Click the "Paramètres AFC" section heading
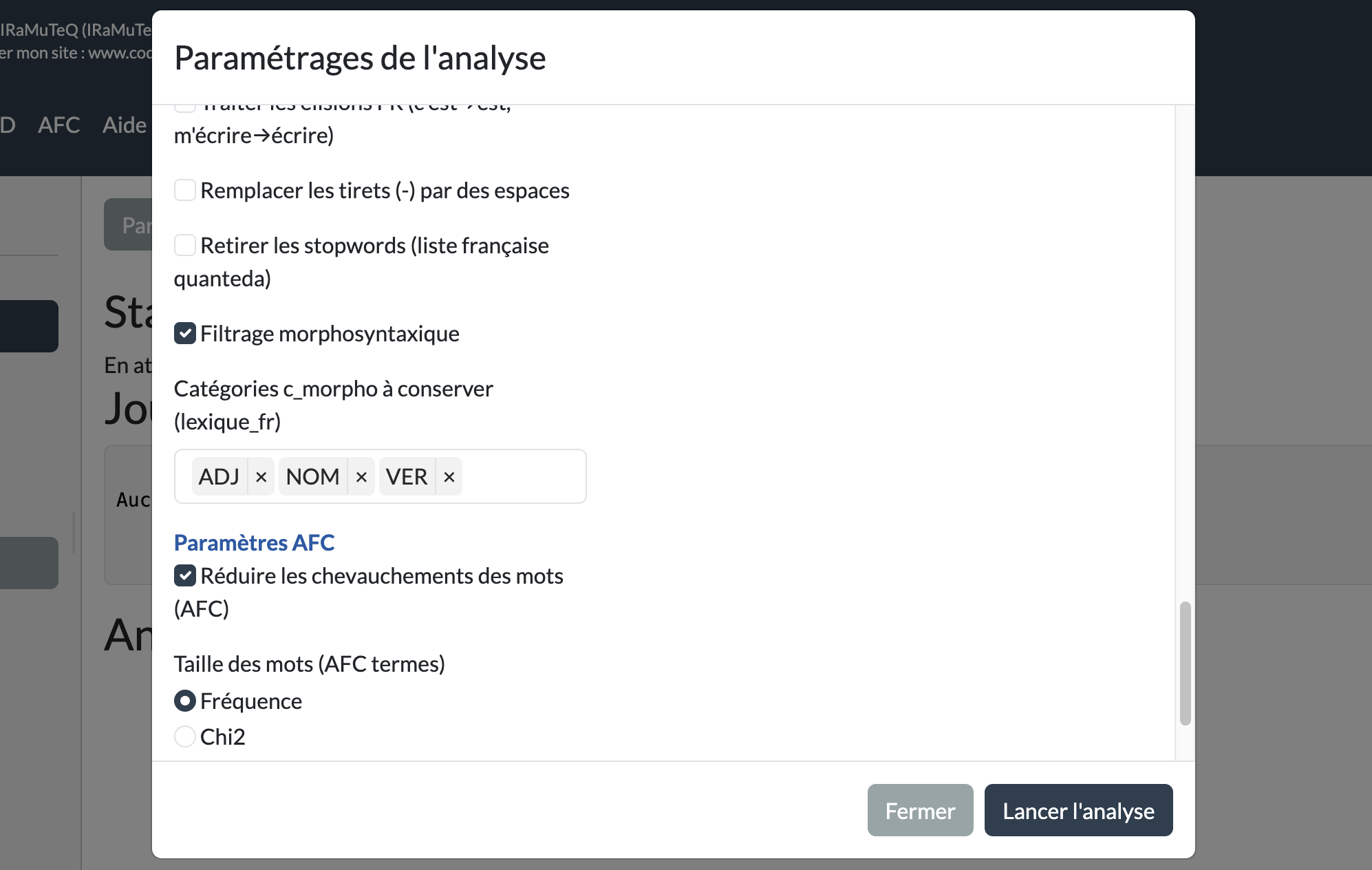Image resolution: width=1372 pixels, height=870 pixels. click(x=254, y=542)
